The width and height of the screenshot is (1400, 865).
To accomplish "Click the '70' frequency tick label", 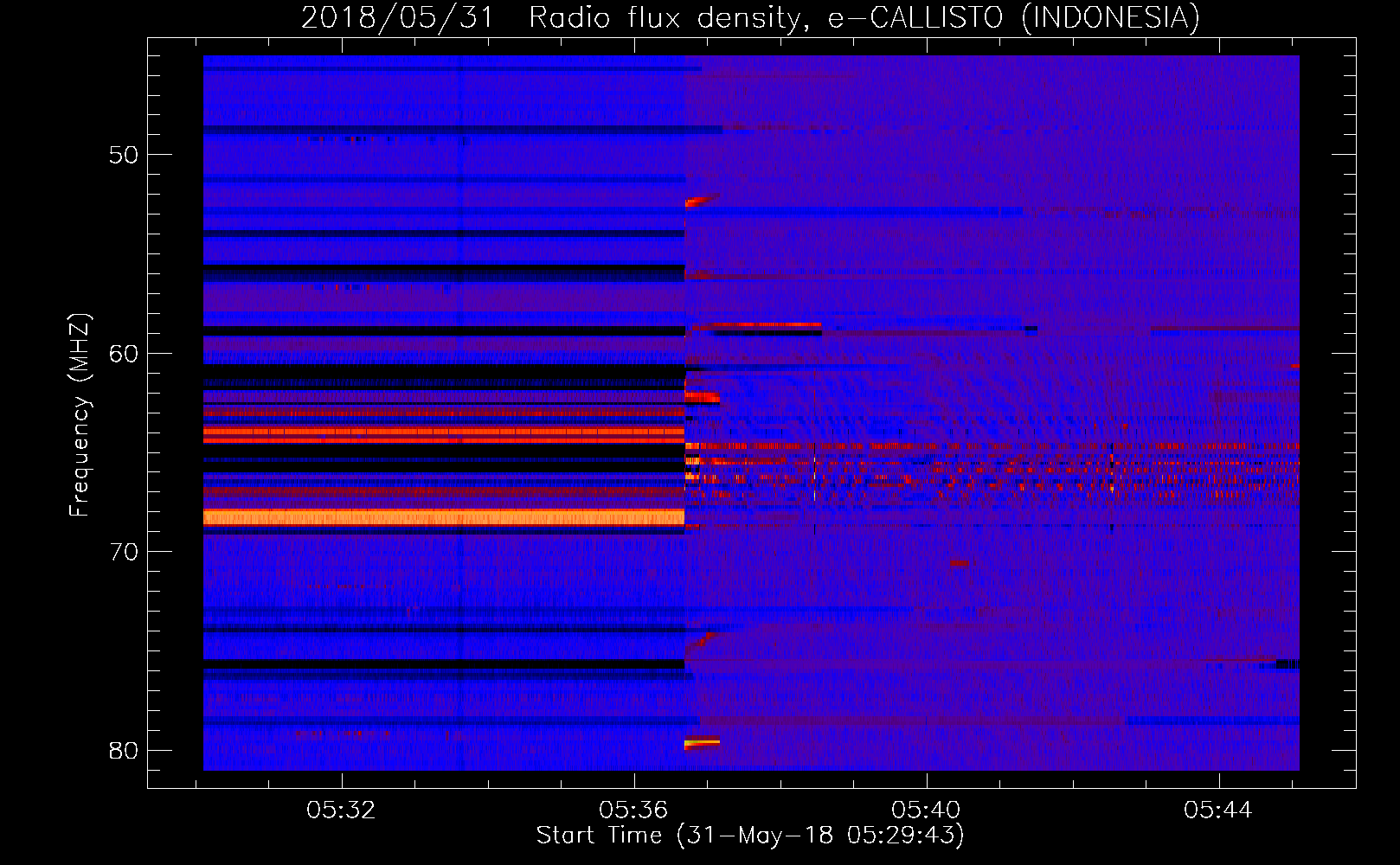I will tap(124, 552).
